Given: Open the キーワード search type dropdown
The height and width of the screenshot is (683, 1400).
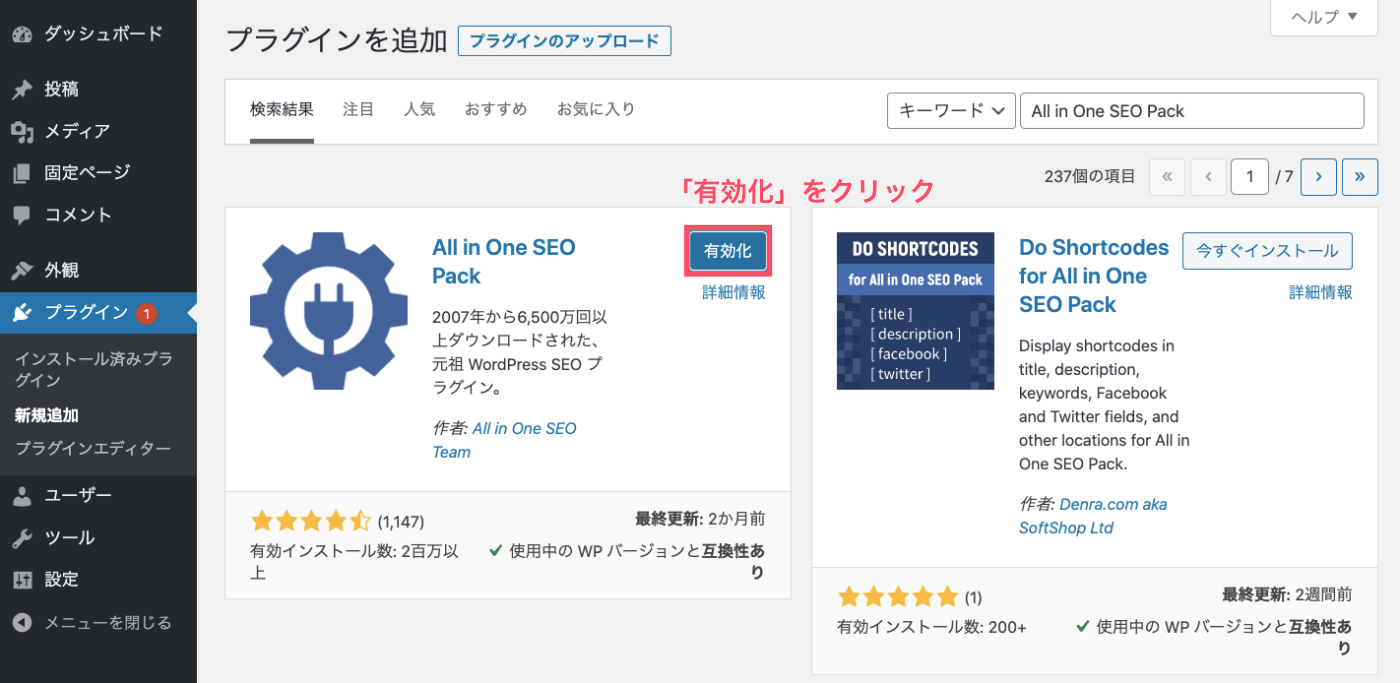Looking at the screenshot, I should click(x=951, y=111).
